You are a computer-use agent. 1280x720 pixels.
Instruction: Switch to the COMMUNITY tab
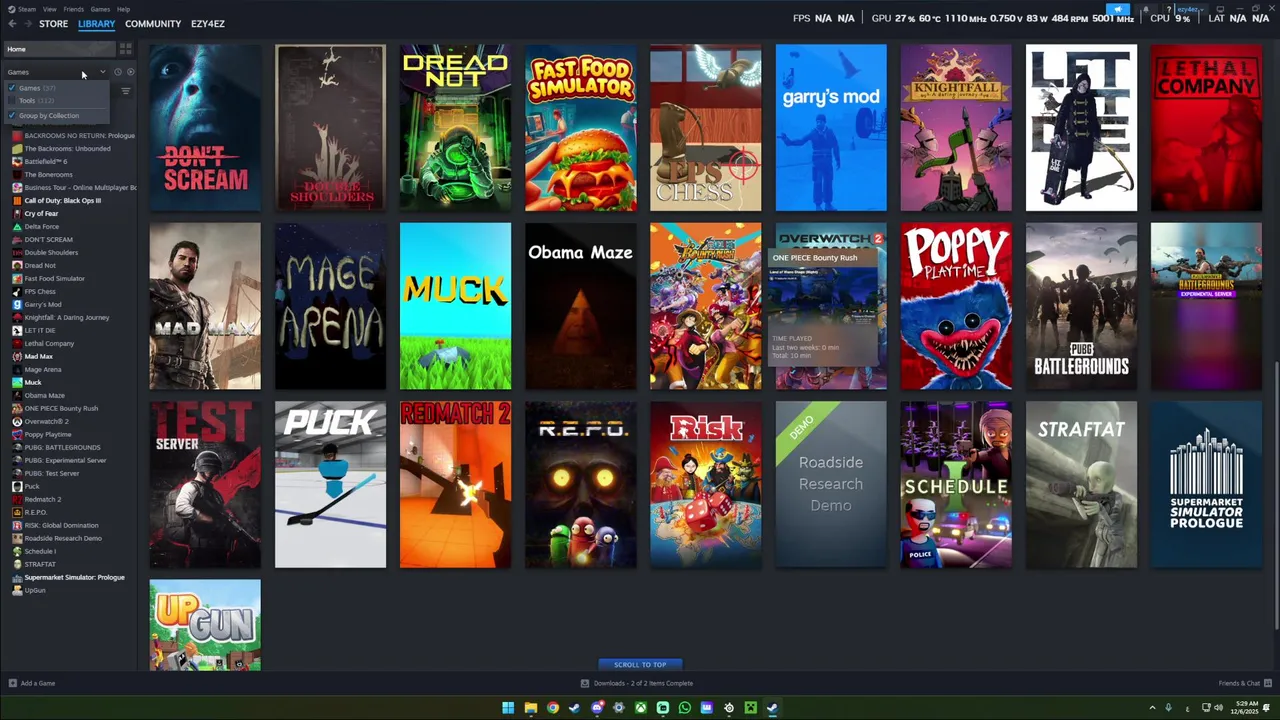tap(153, 23)
